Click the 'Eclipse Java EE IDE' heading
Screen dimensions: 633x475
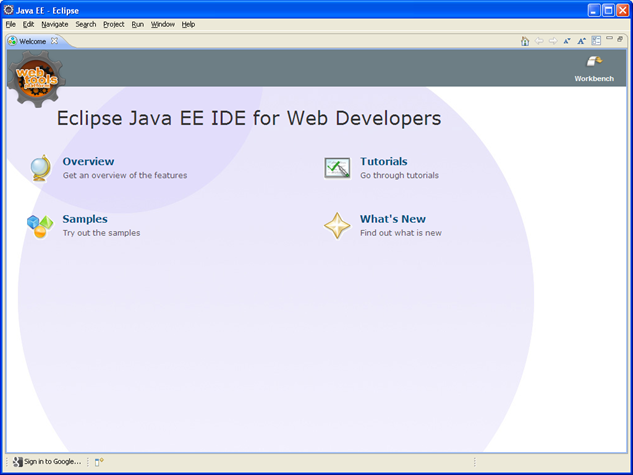coord(249,118)
